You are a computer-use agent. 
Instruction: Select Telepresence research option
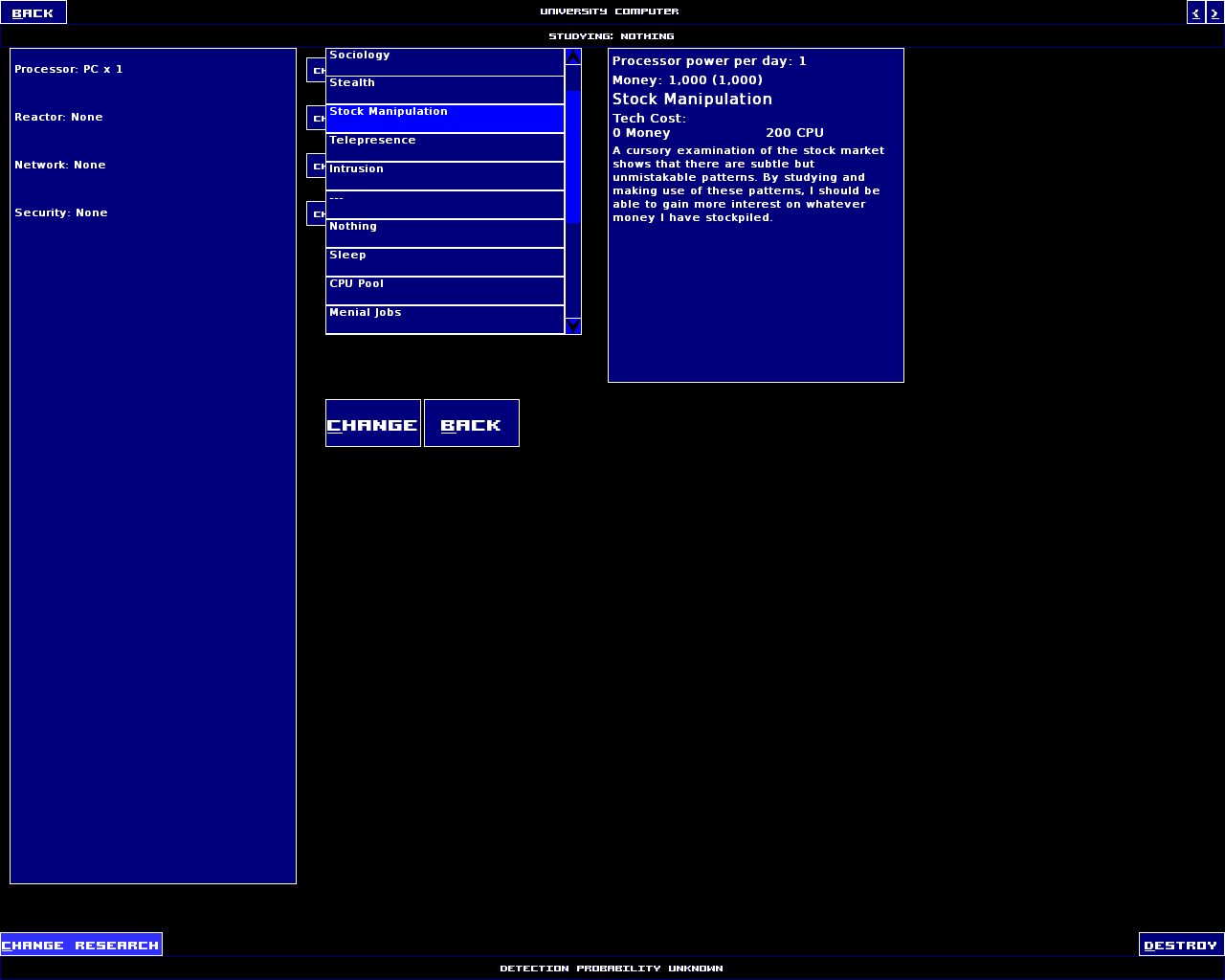444,147
